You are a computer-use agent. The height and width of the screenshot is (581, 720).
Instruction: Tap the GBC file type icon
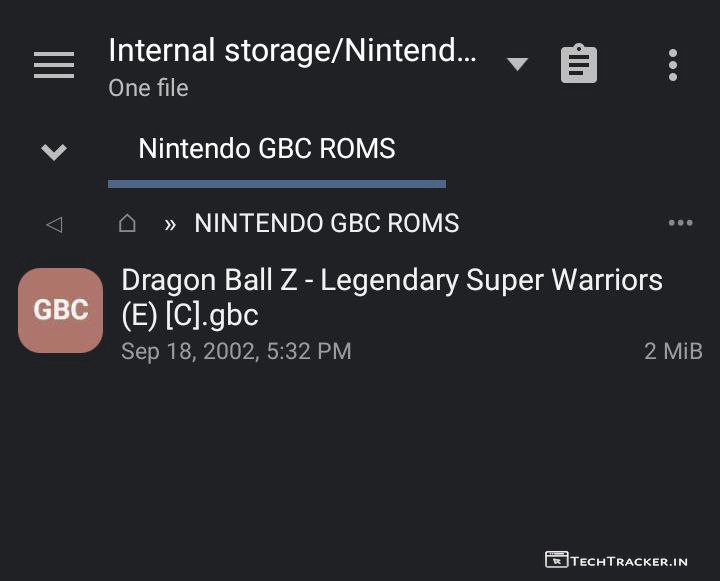(x=61, y=310)
